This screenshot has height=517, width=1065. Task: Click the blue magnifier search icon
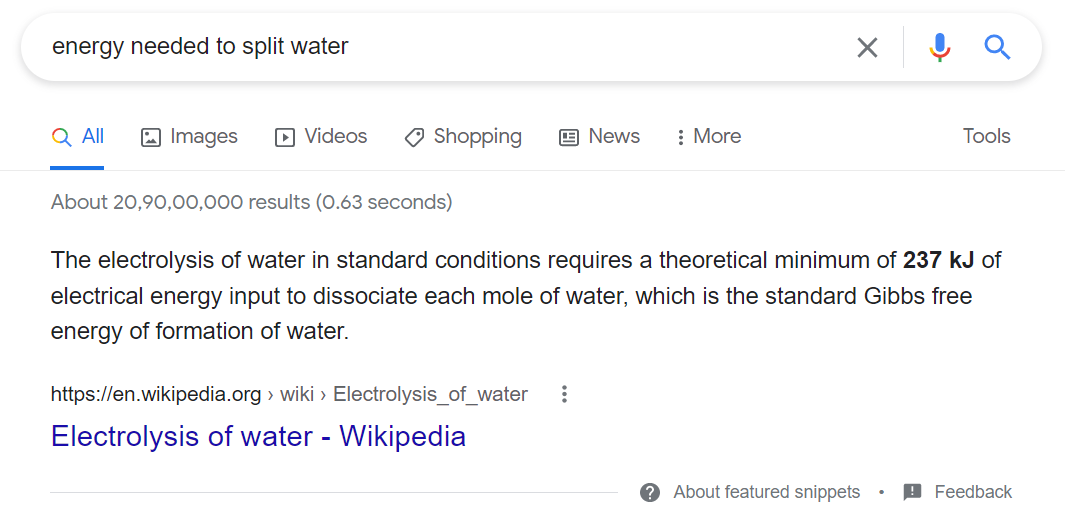tap(997, 47)
